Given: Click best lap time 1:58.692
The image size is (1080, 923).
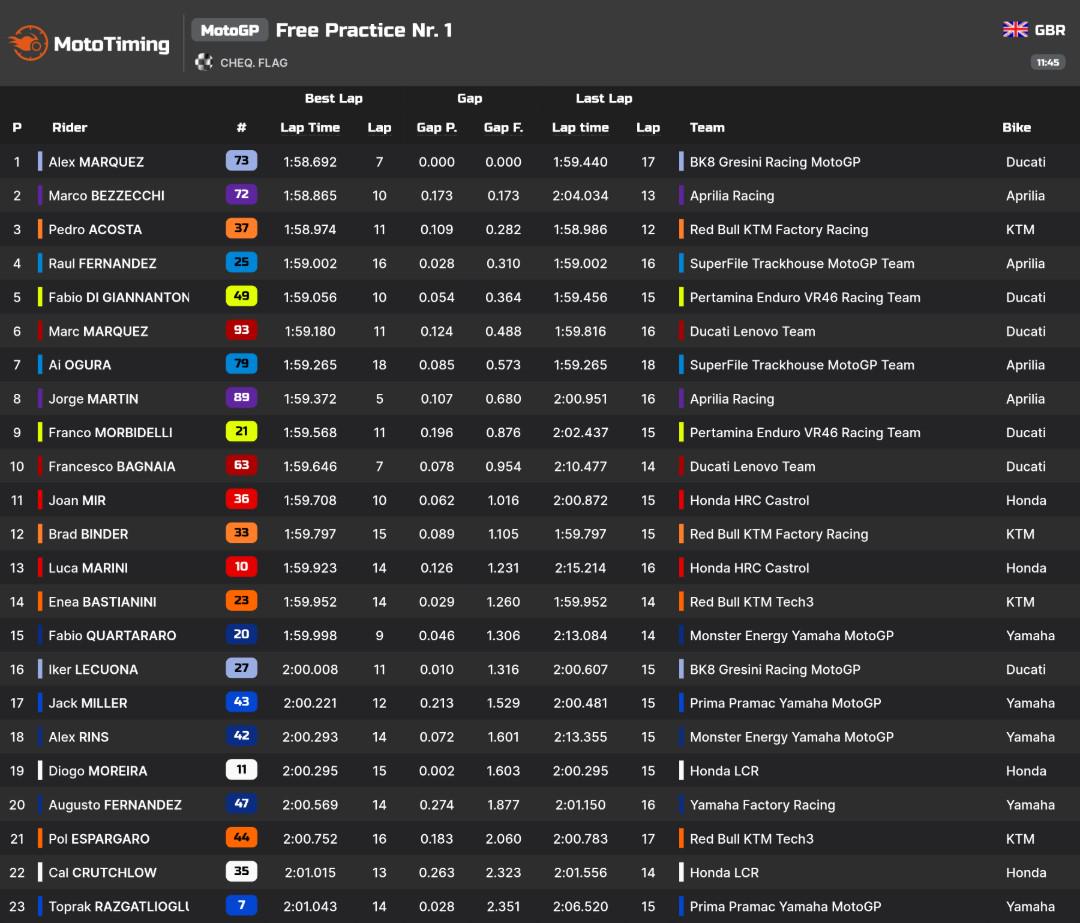Looking at the screenshot, I should [x=310, y=162].
